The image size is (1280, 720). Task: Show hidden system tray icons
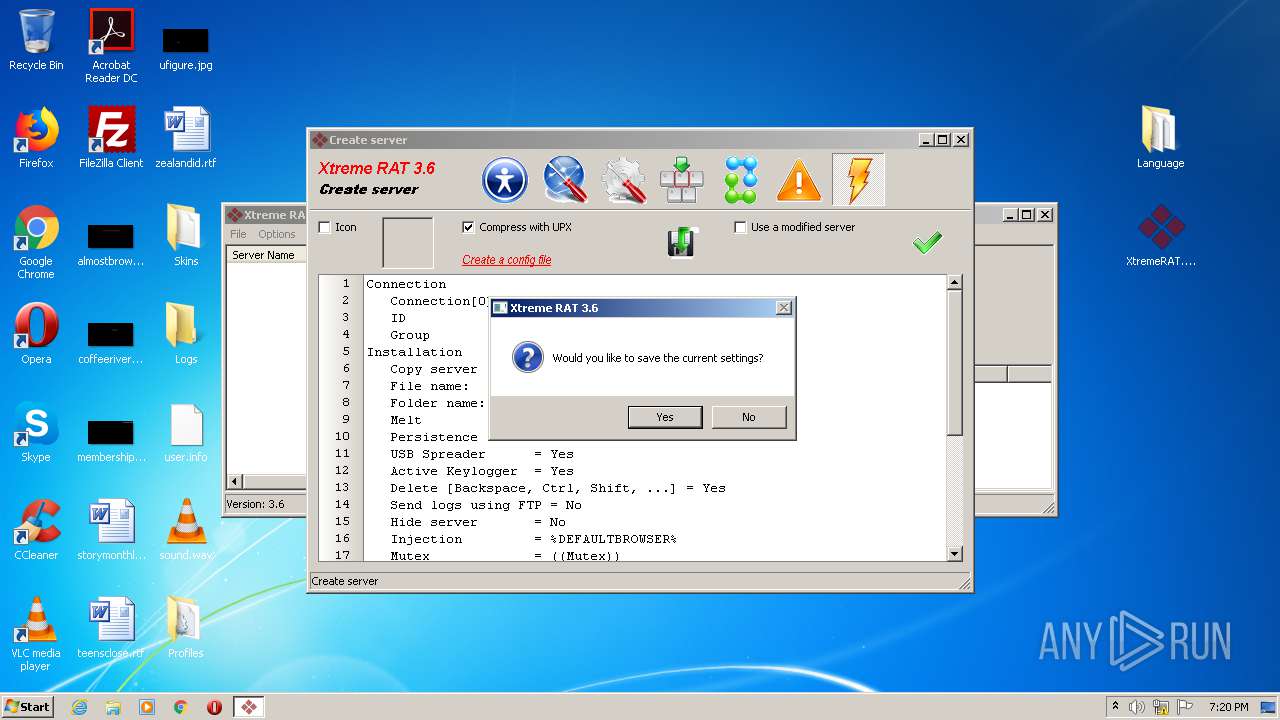(x=1115, y=707)
